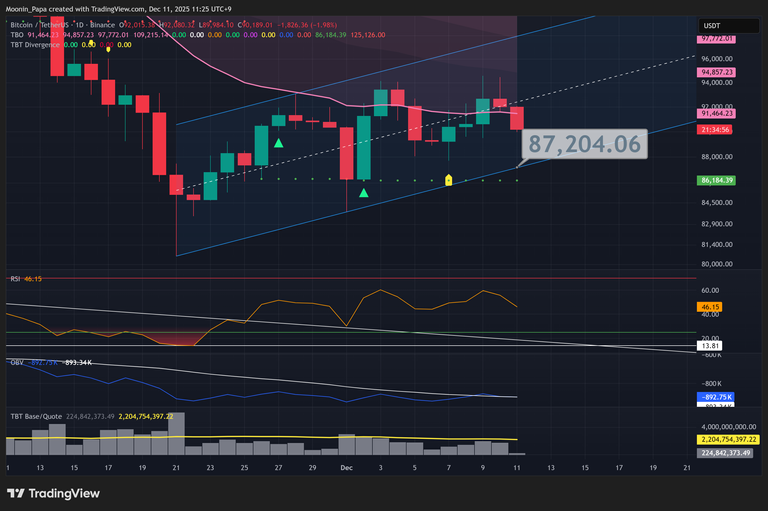This screenshot has height=511, width=768.
Task: Click the green triangle below the Dec 2 candle
Action: (x=364, y=192)
